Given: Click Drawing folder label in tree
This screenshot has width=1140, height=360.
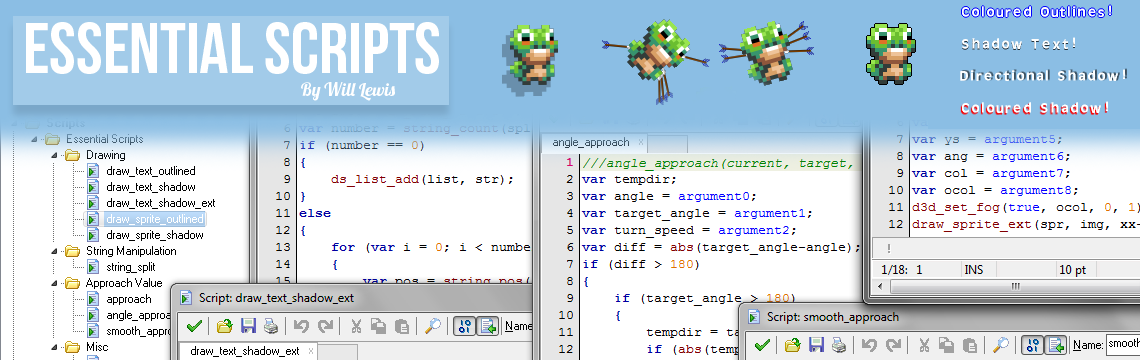Looking at the screenshot, I should click(x=105, y=155).
